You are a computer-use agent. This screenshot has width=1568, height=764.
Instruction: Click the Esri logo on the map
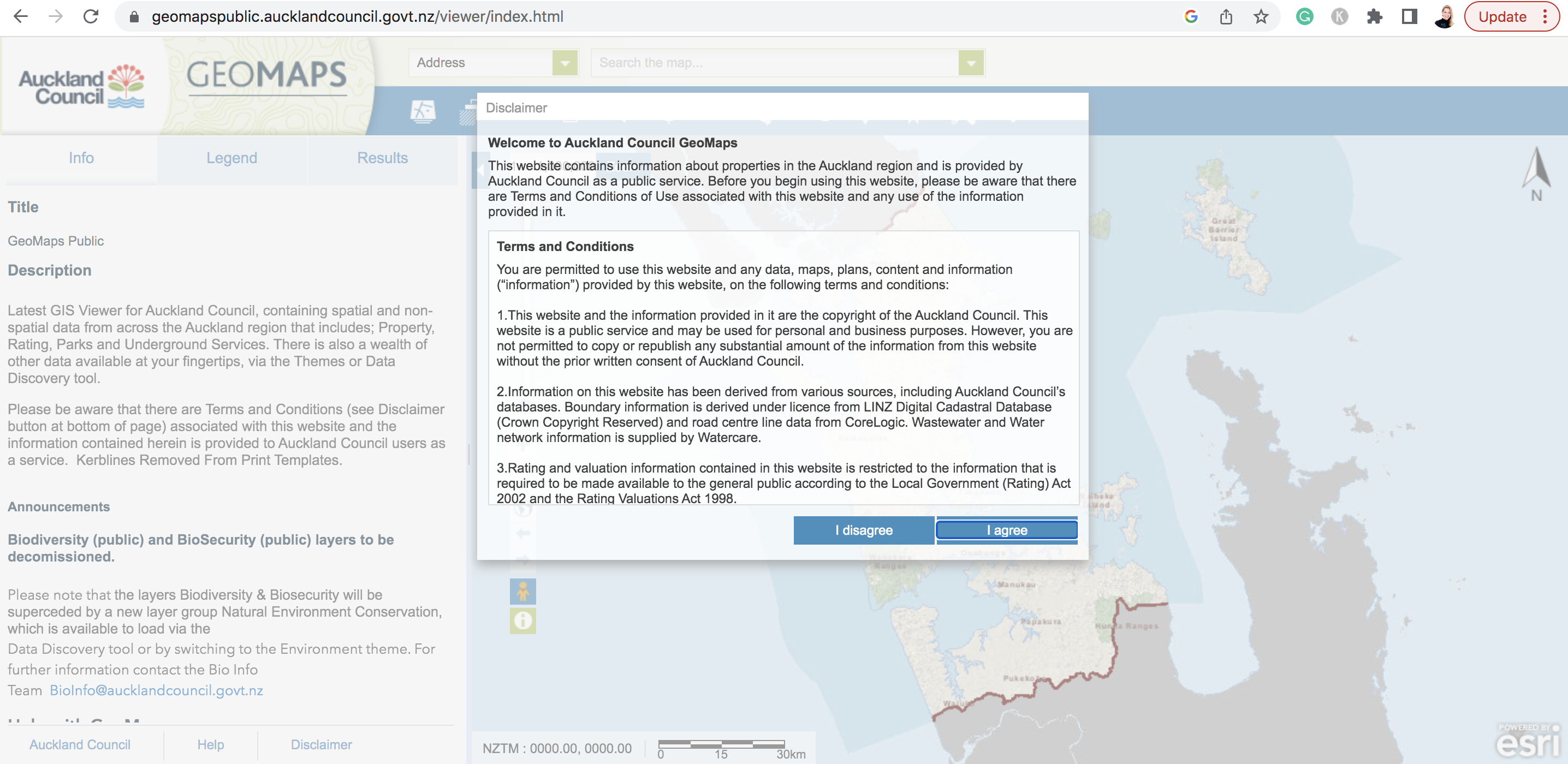coord(1529,741)
